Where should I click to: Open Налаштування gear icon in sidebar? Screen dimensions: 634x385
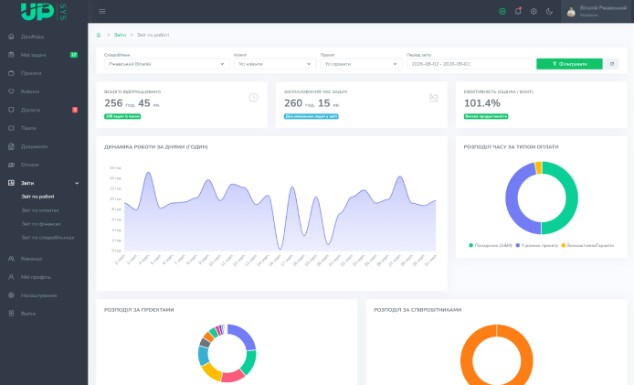coord(11,295)
